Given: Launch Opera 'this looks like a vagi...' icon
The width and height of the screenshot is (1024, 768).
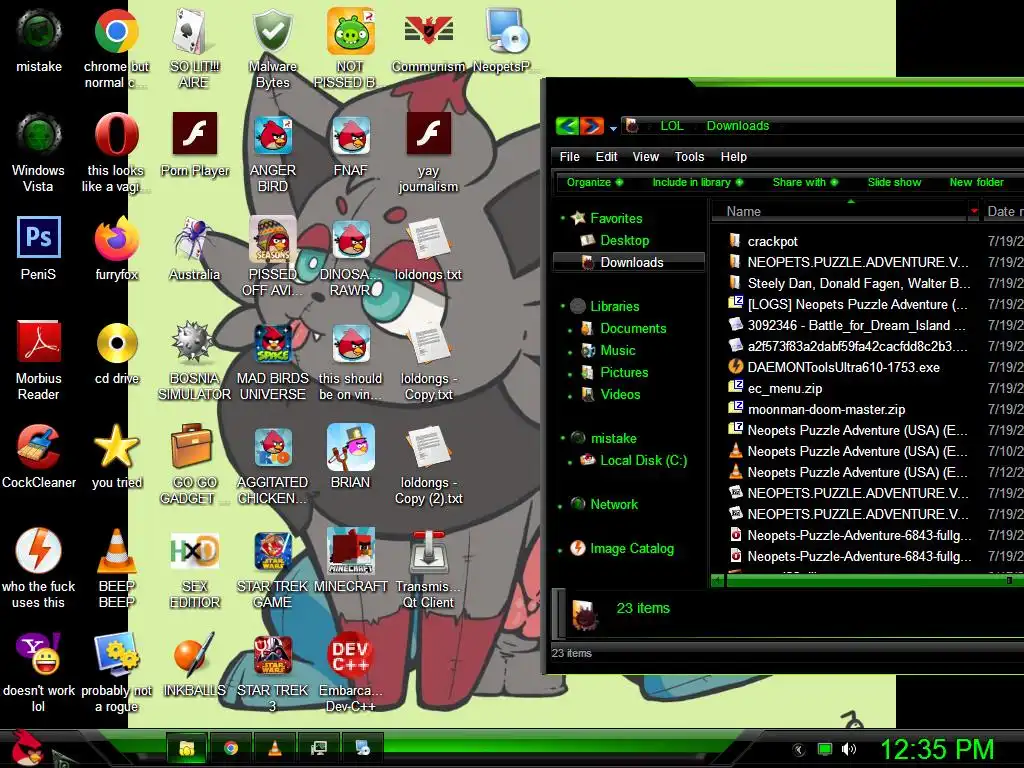Looking at the screenshot, I should [x=116, y=153].
